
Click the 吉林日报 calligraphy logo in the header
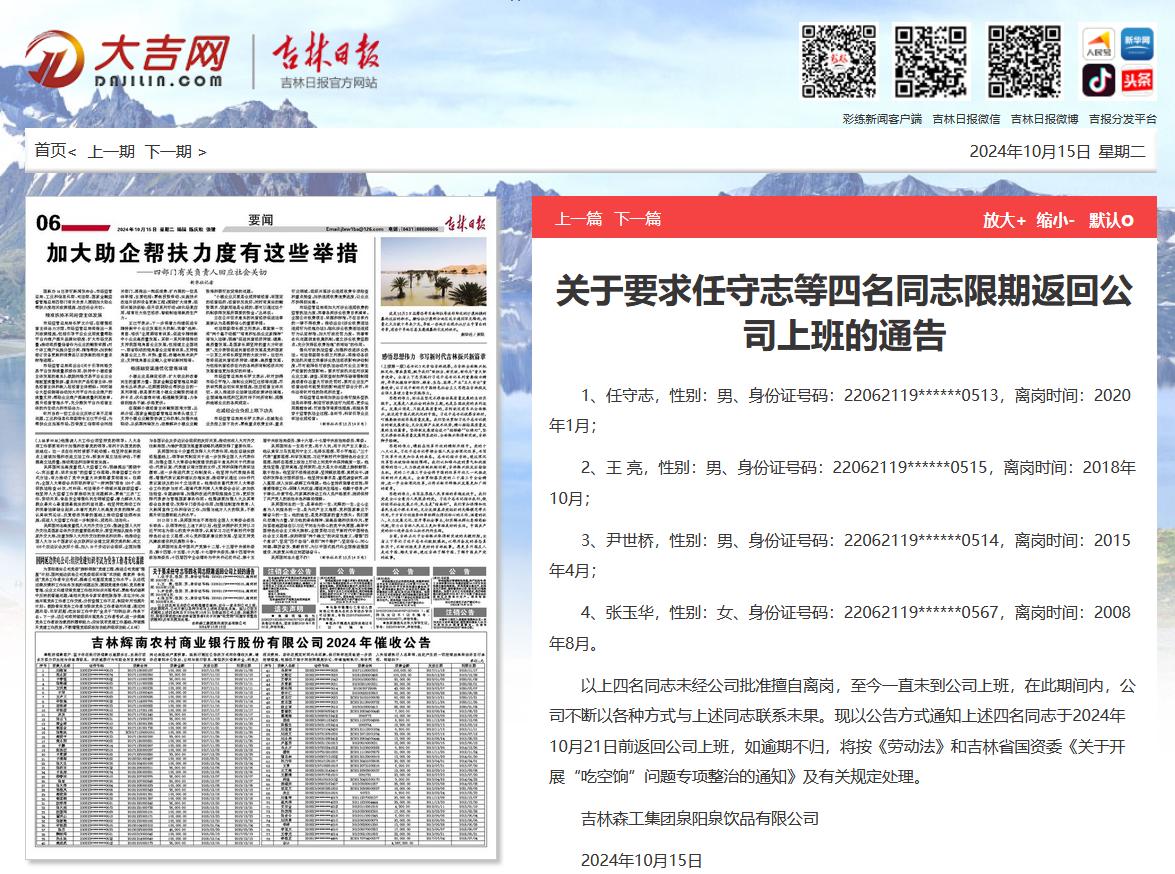pyautogui.click(x=326, y=53)
